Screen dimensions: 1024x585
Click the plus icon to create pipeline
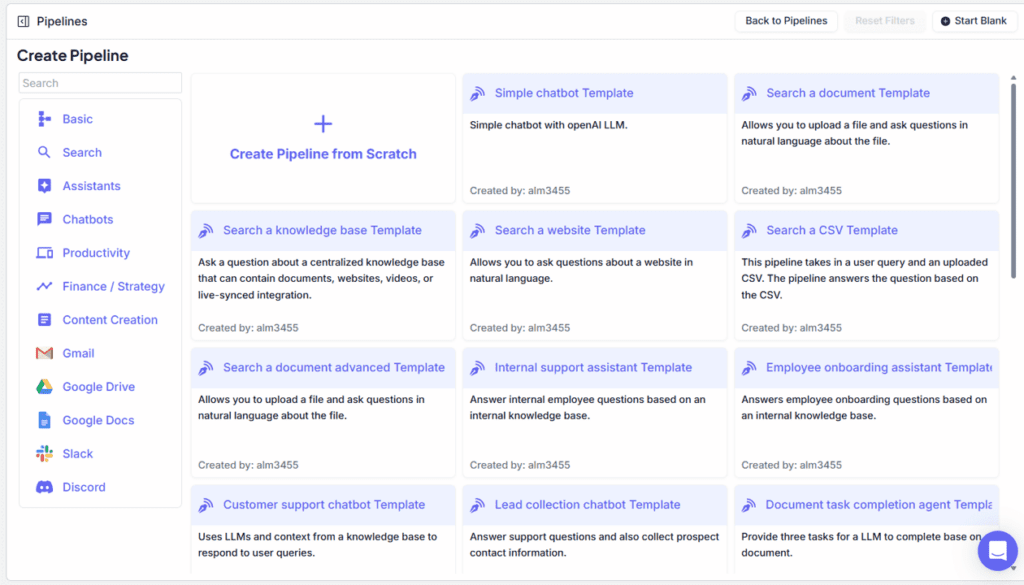click(x=323, y=124)
